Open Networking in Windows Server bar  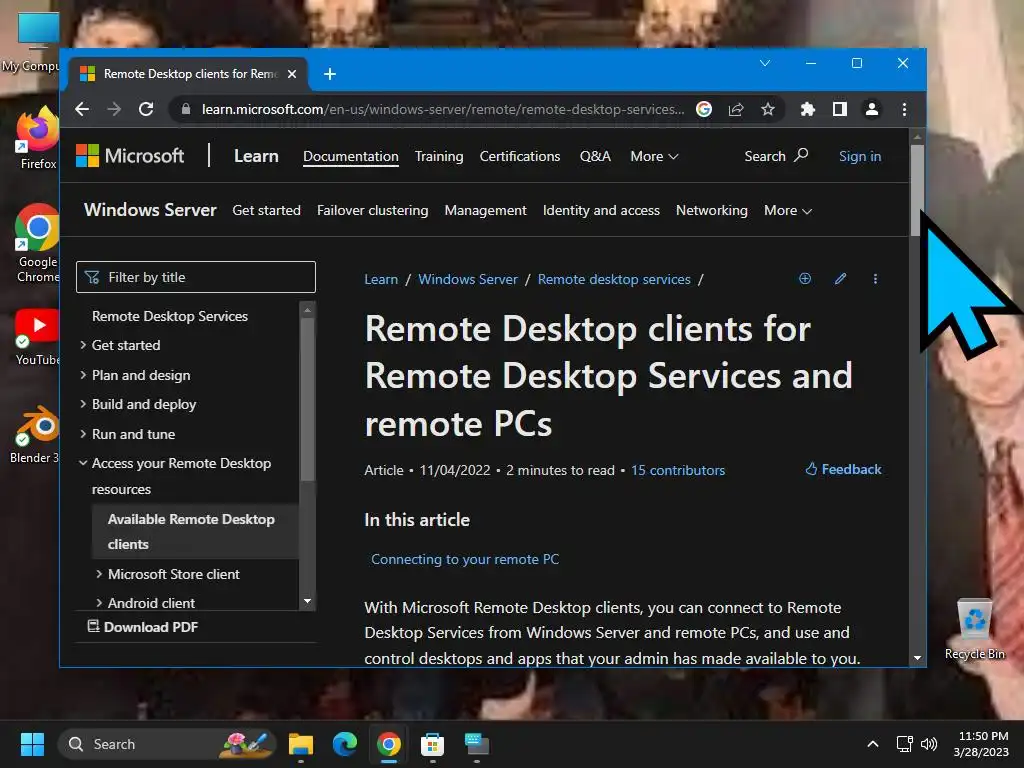click(x=711, y=210)
